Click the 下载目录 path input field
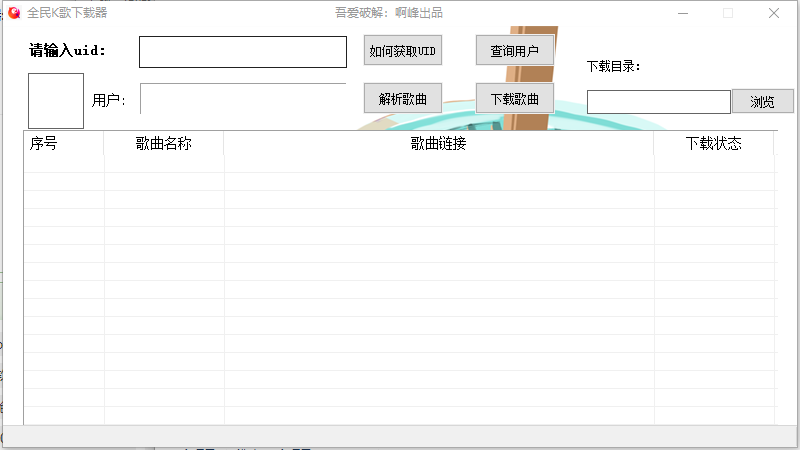800x450 pixels. 659,102
